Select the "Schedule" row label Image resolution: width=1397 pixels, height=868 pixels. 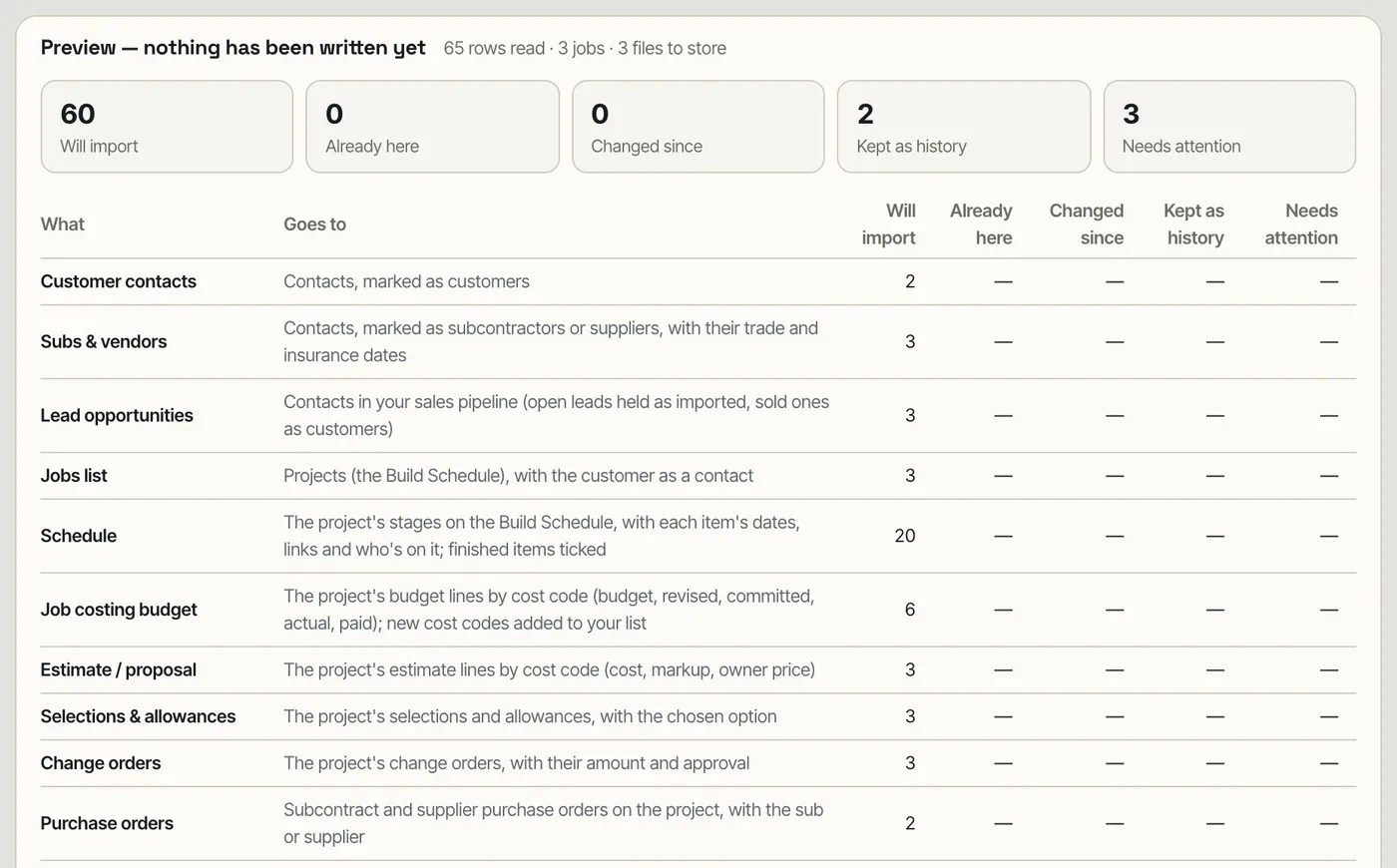pyautogui.click(x=79, y=536)
